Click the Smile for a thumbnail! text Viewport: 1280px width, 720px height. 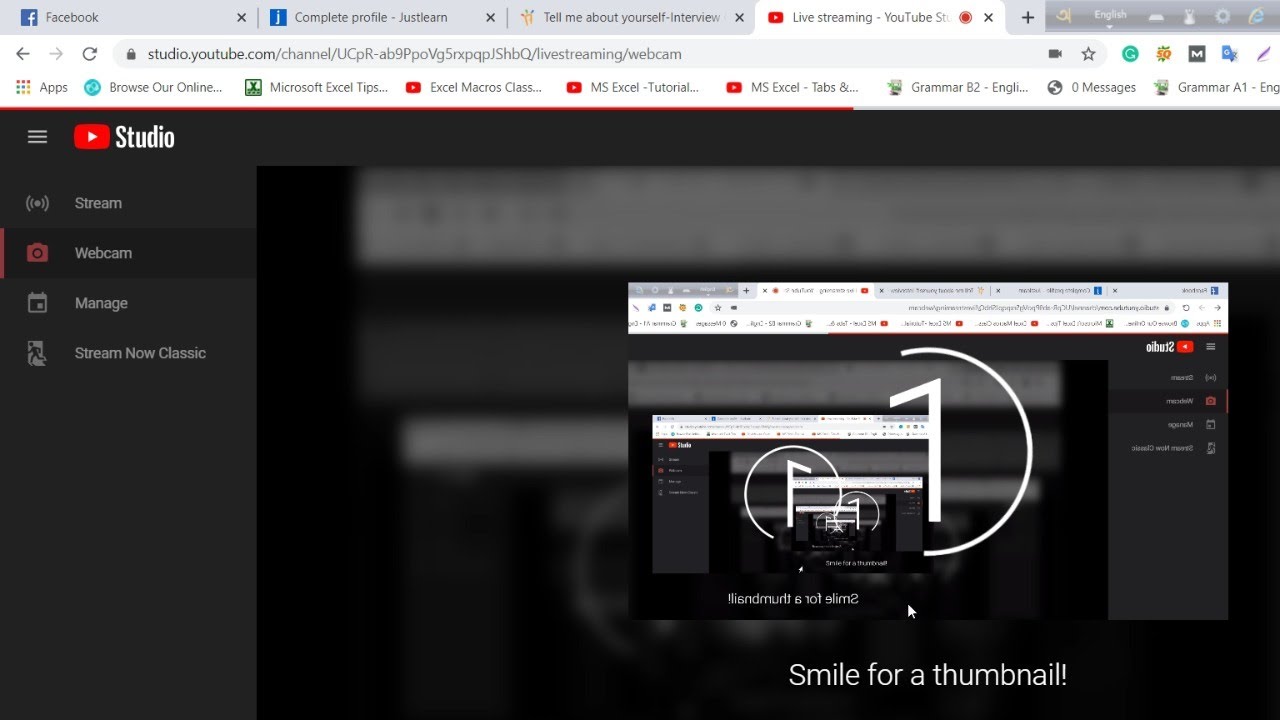click(x=928, y=675)
